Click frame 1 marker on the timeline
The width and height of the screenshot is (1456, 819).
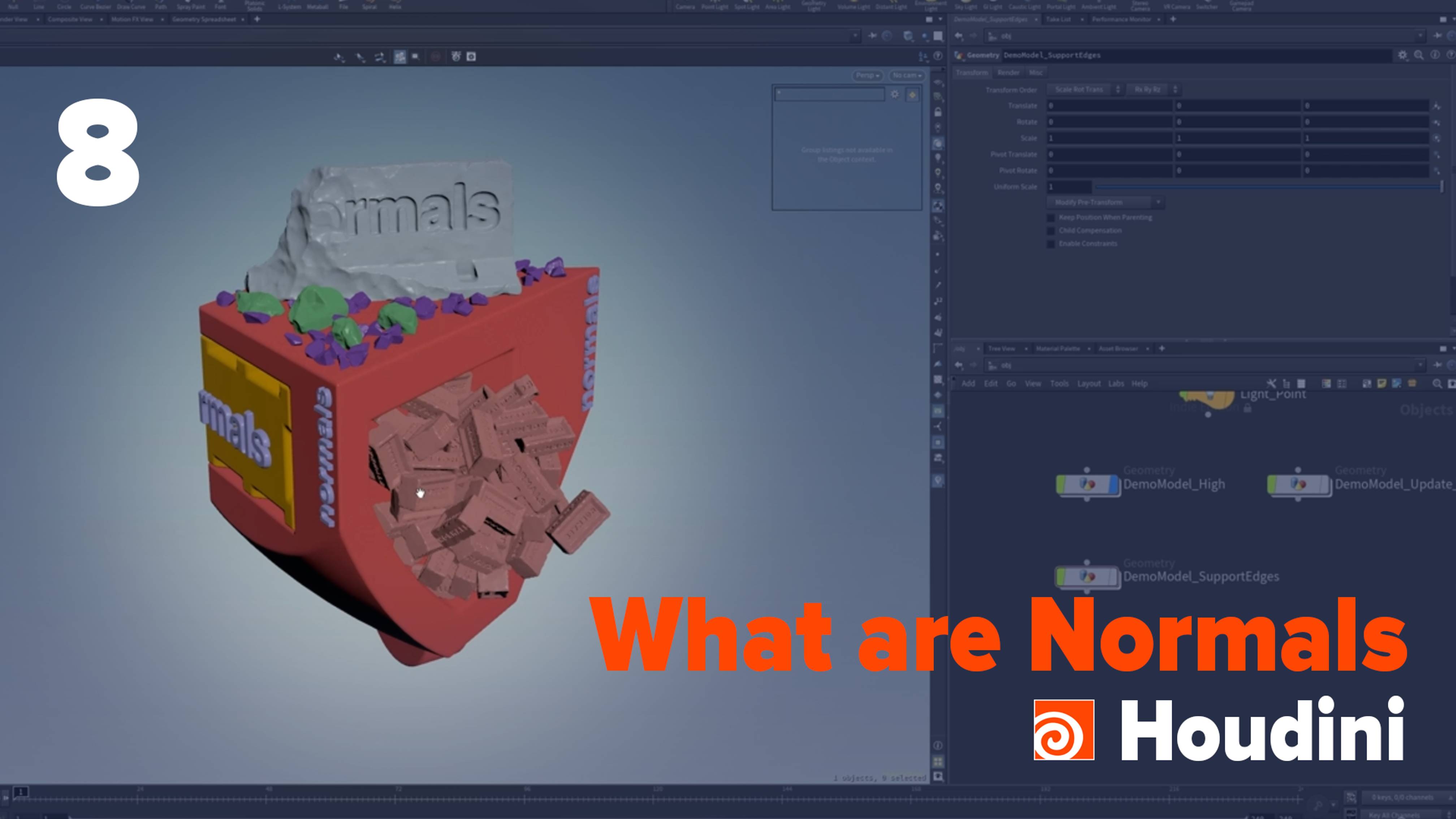point(21,792)
